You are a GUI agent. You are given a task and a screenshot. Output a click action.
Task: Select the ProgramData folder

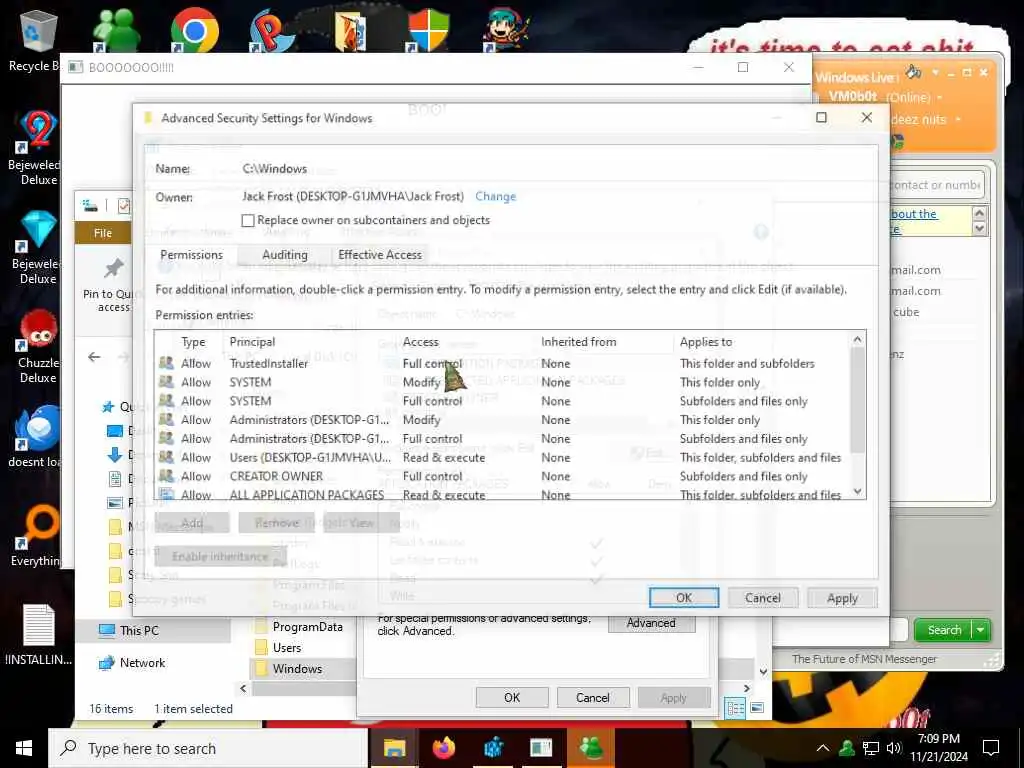coord(307,627)
